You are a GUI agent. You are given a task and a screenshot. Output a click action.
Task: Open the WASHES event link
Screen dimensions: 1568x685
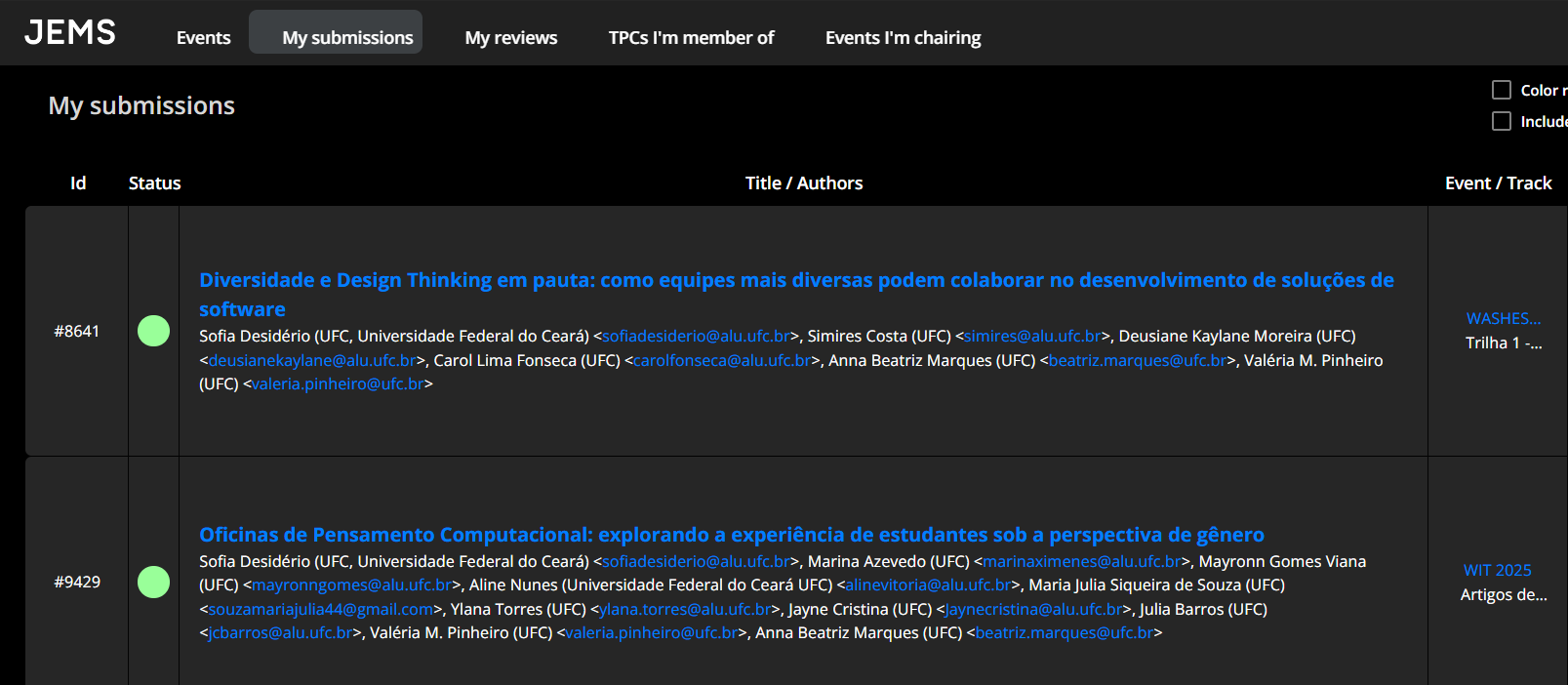[x=1503, y=319]
